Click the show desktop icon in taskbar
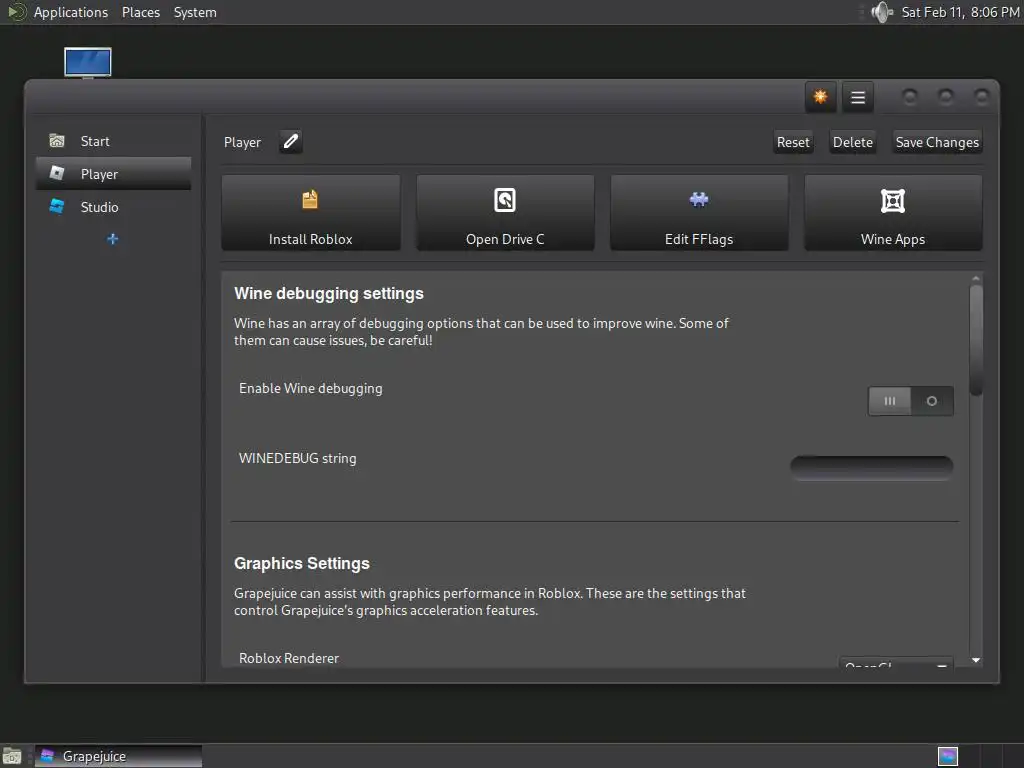 (12, 756)
